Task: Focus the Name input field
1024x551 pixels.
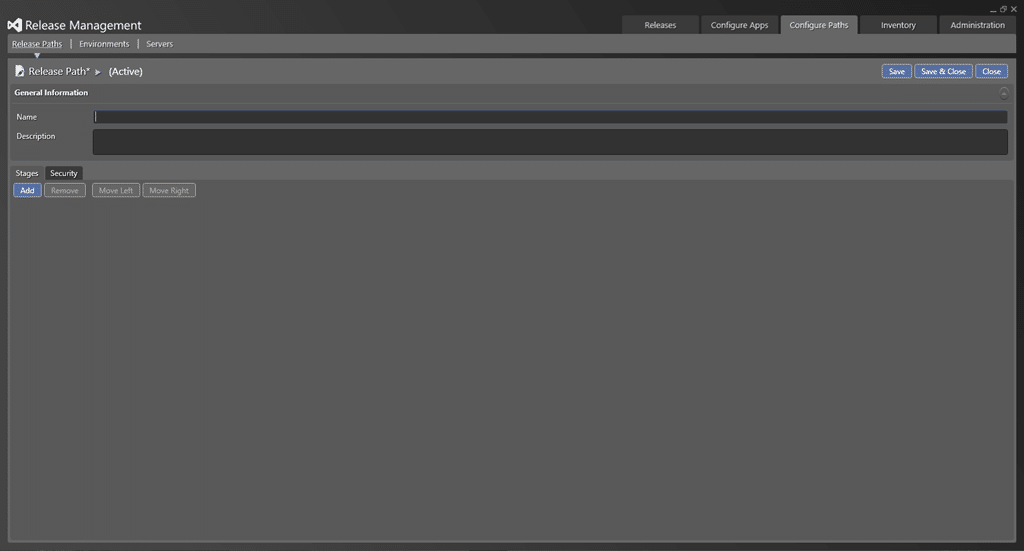Action: point(550,117)
